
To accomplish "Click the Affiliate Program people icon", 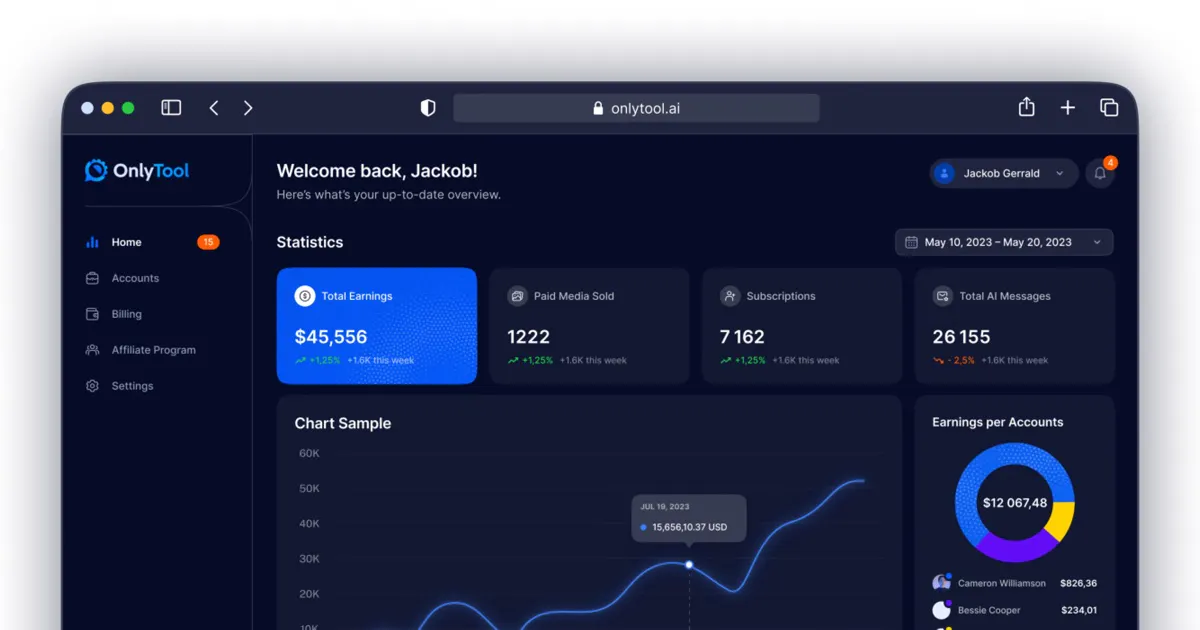I will click(92, 350).
